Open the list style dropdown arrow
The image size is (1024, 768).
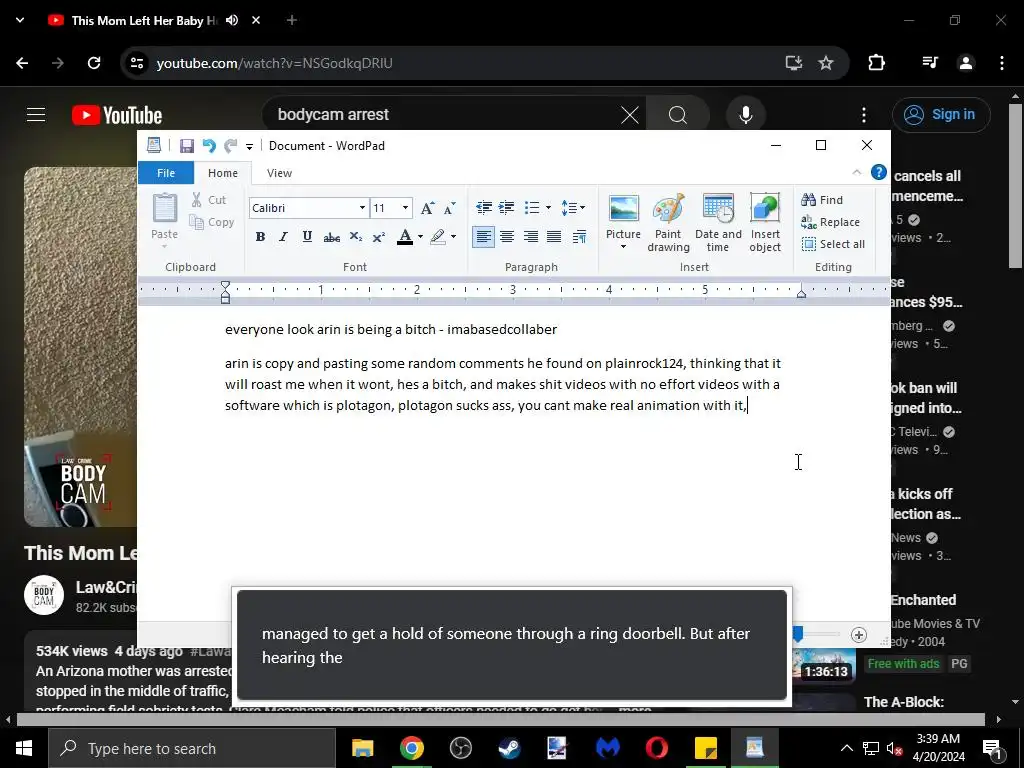tap(548, 208)
